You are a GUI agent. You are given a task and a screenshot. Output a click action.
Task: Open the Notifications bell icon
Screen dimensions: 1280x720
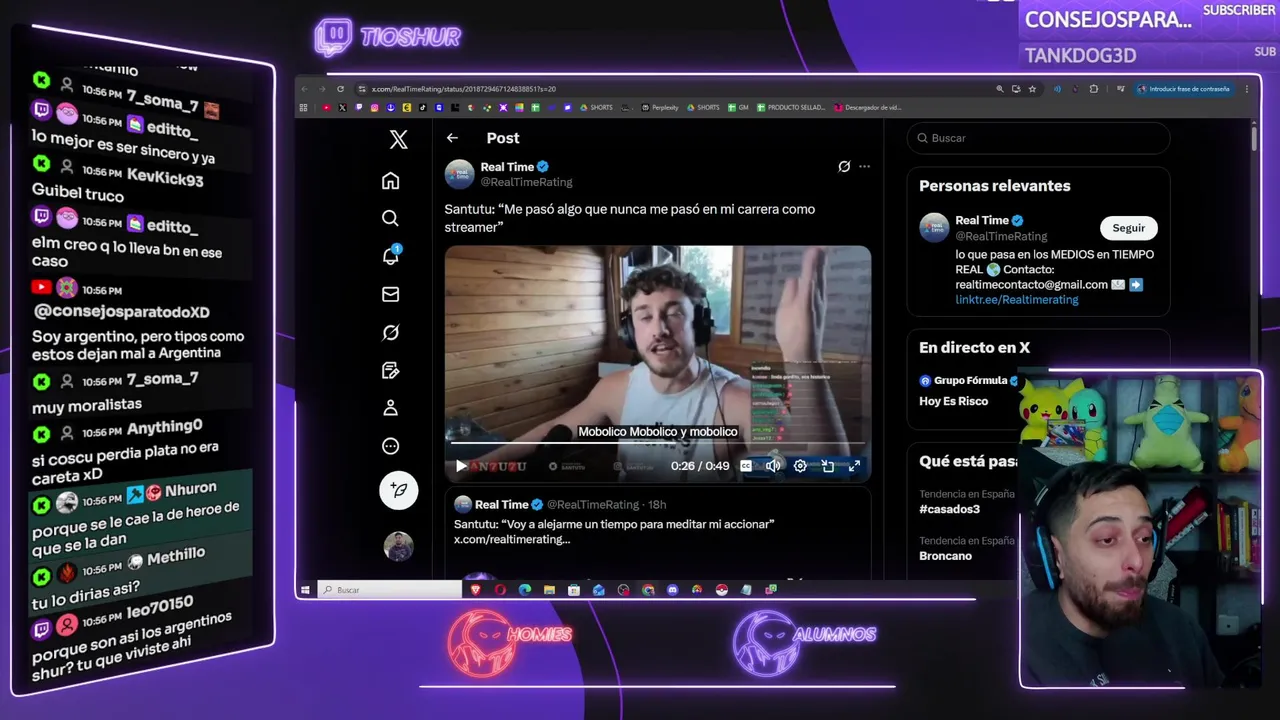tap(391, 256)
